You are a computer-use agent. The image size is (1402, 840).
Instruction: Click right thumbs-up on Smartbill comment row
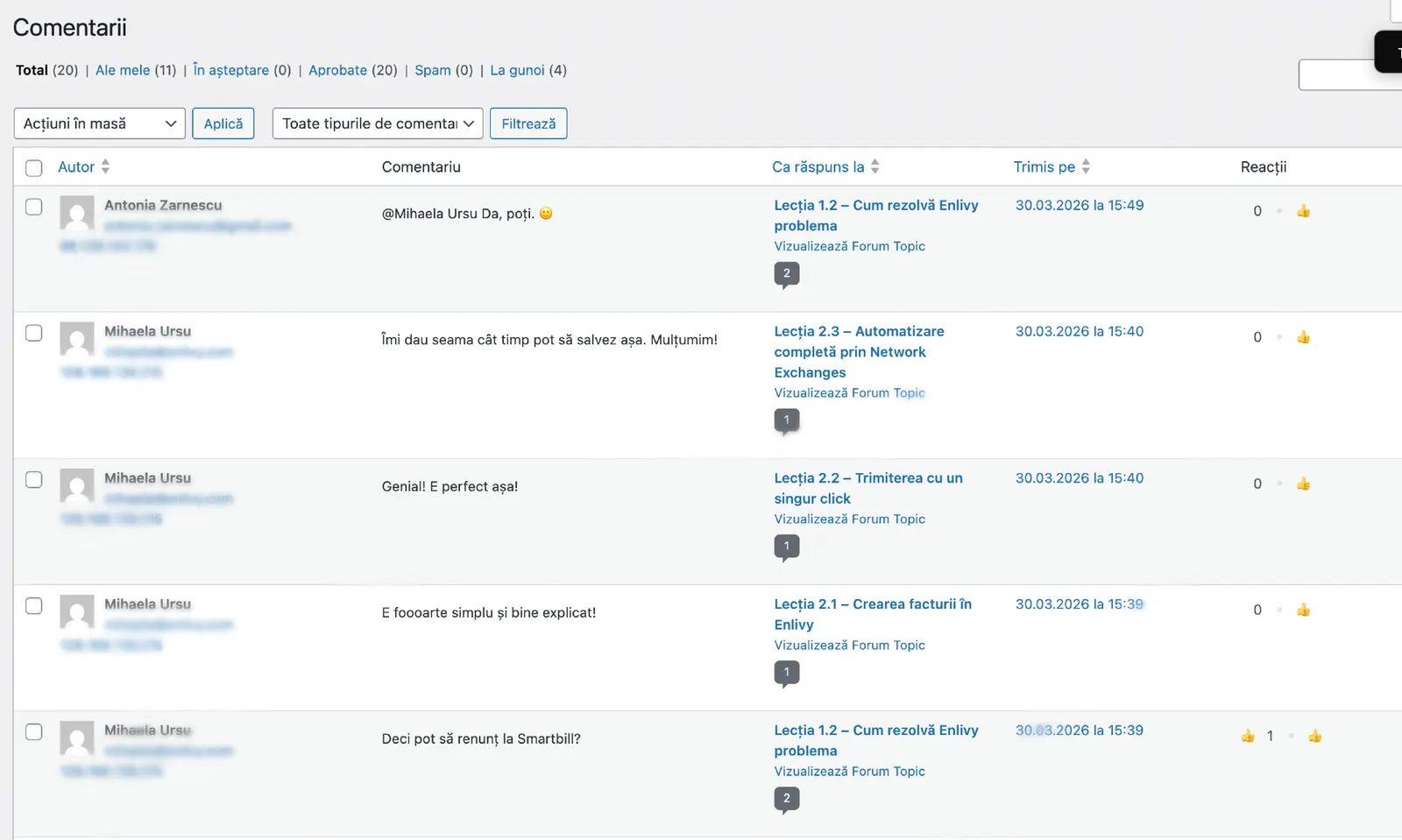coord(1314,736)
